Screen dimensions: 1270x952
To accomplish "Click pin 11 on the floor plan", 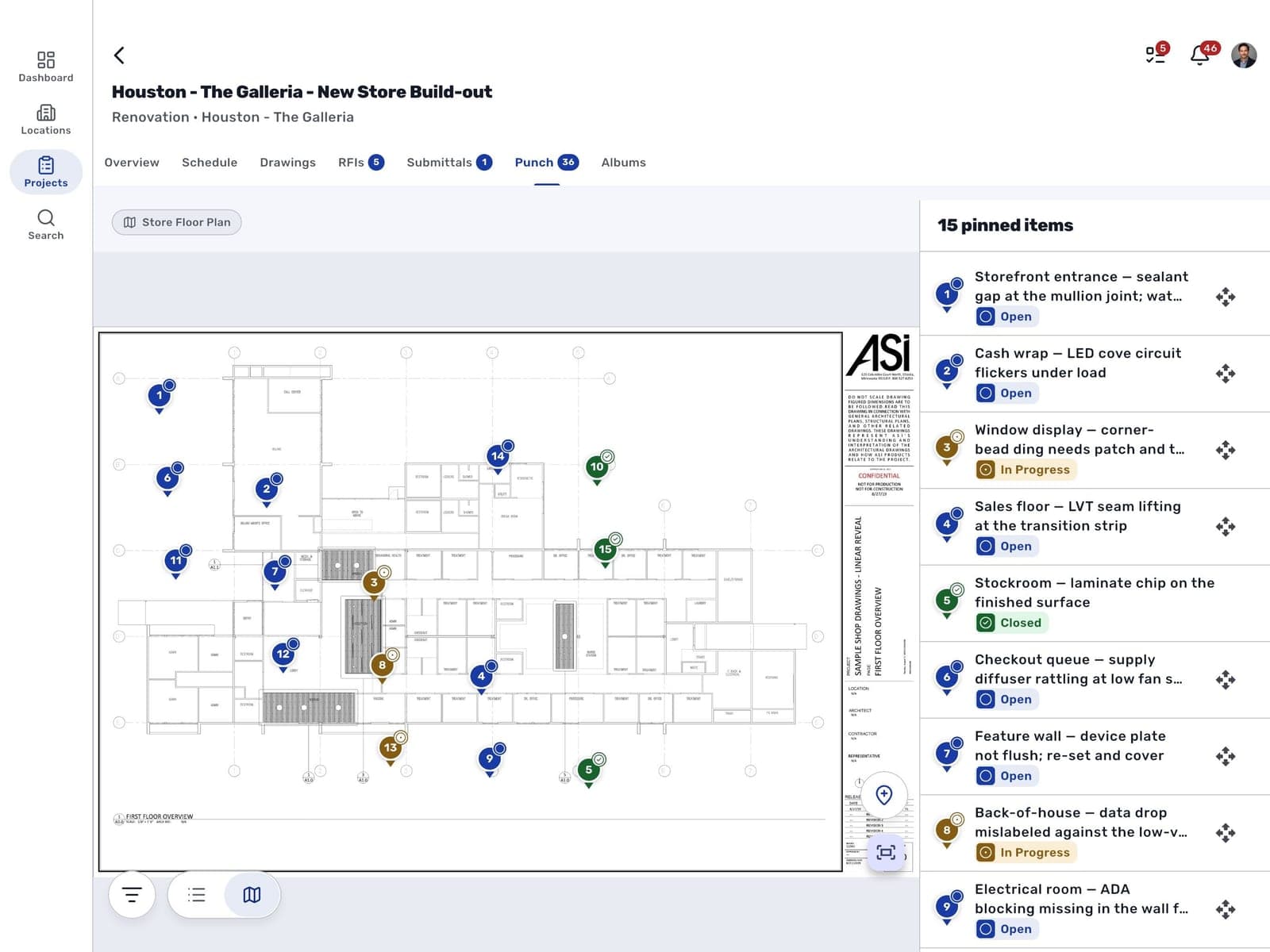I will [x=176, y=562].
